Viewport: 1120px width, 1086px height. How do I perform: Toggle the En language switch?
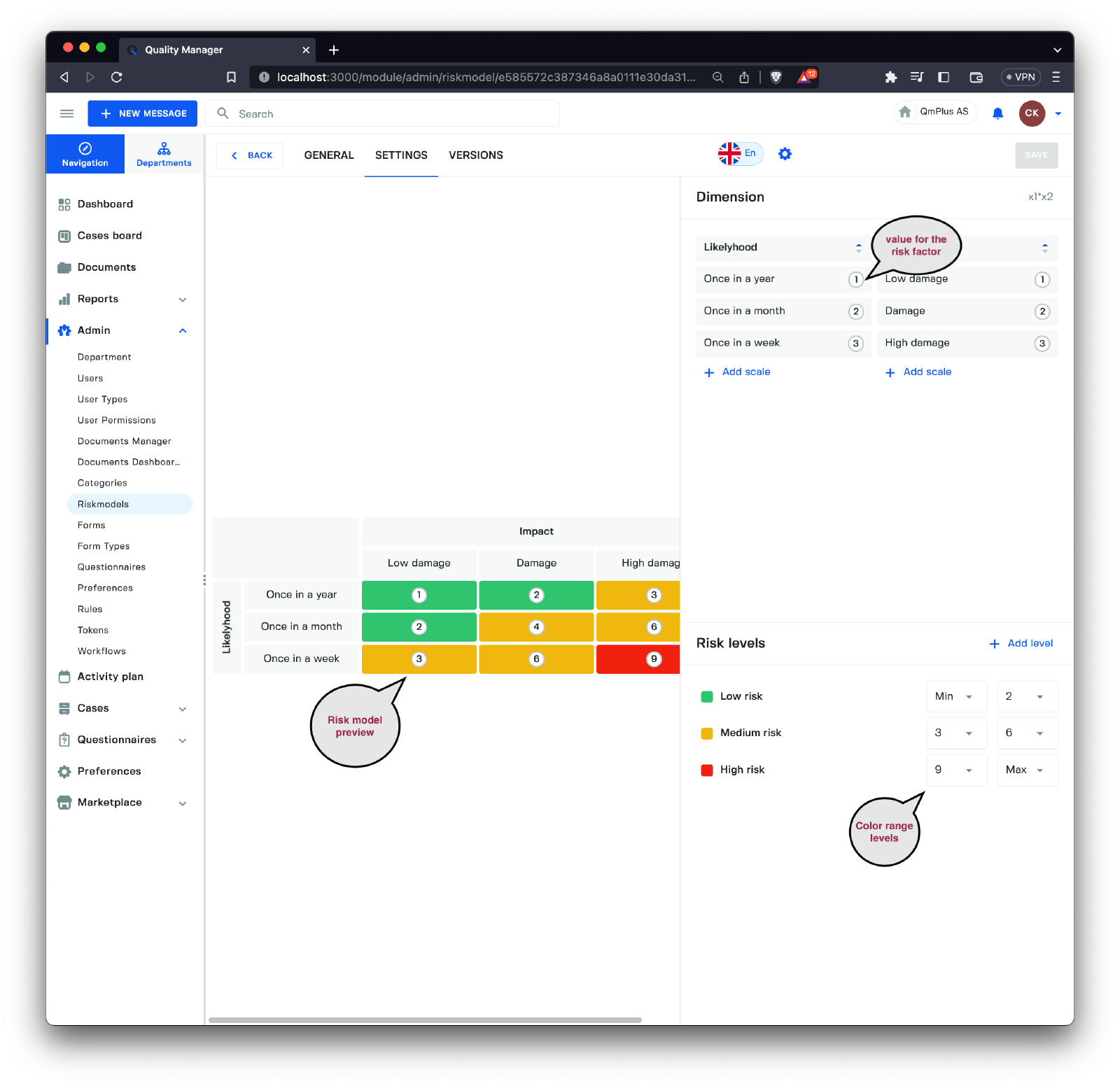(x=739, y=153)
